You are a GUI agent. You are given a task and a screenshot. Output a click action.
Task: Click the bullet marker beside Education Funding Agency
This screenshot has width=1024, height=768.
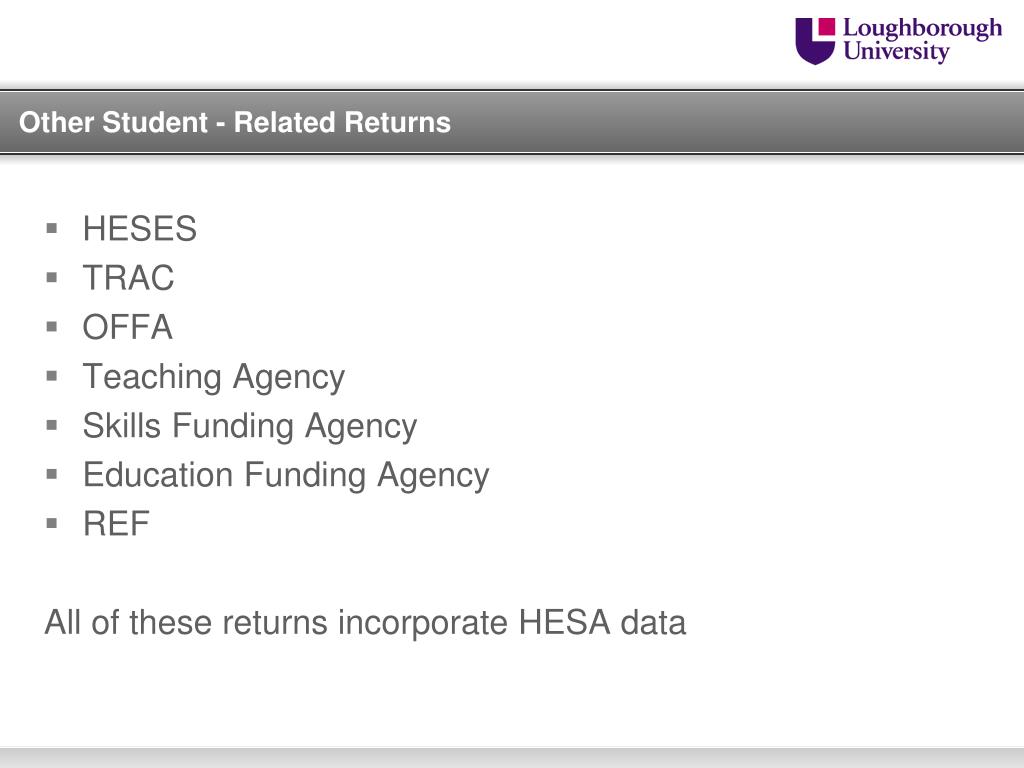click(52, 474)
